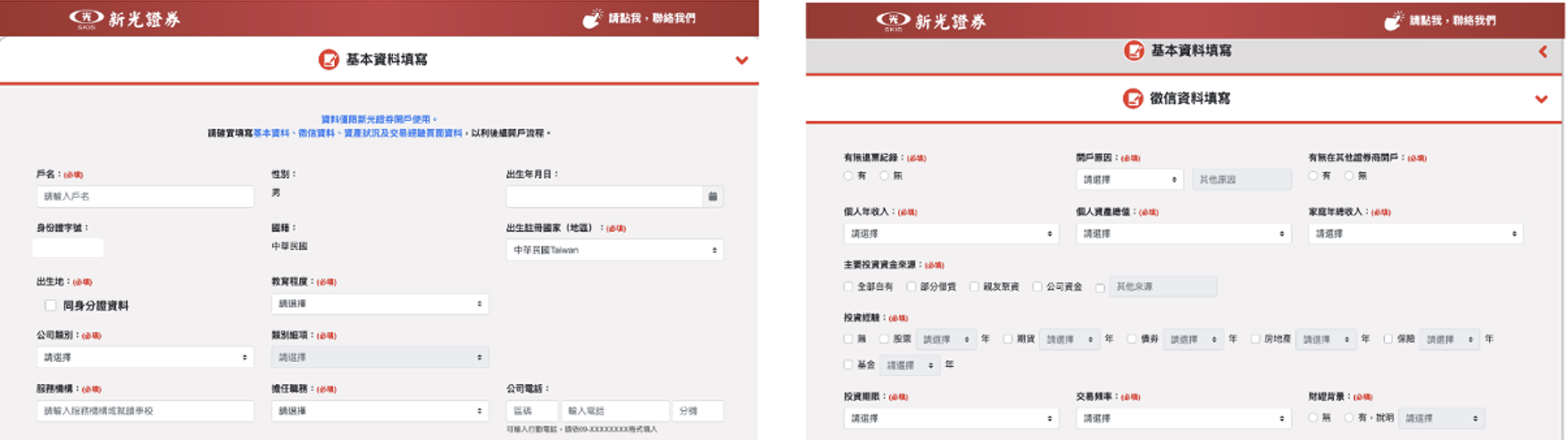The width and height of the screenshot is (1568, 440).
Task: Check the 公司資金 funding source
Action: click(x=1037, y=287)
